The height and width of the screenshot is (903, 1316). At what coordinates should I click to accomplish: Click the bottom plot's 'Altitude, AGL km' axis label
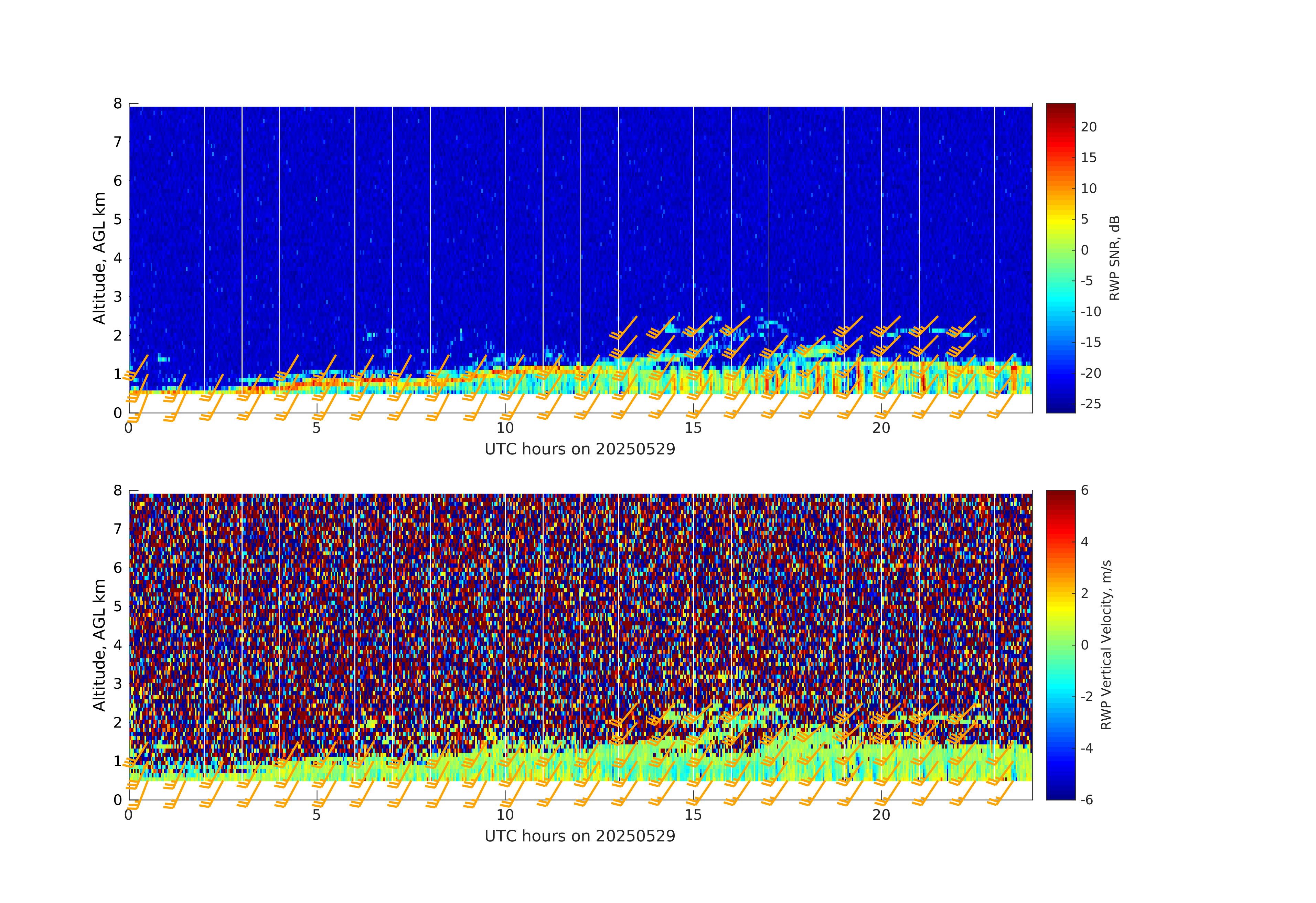(99, 645)
